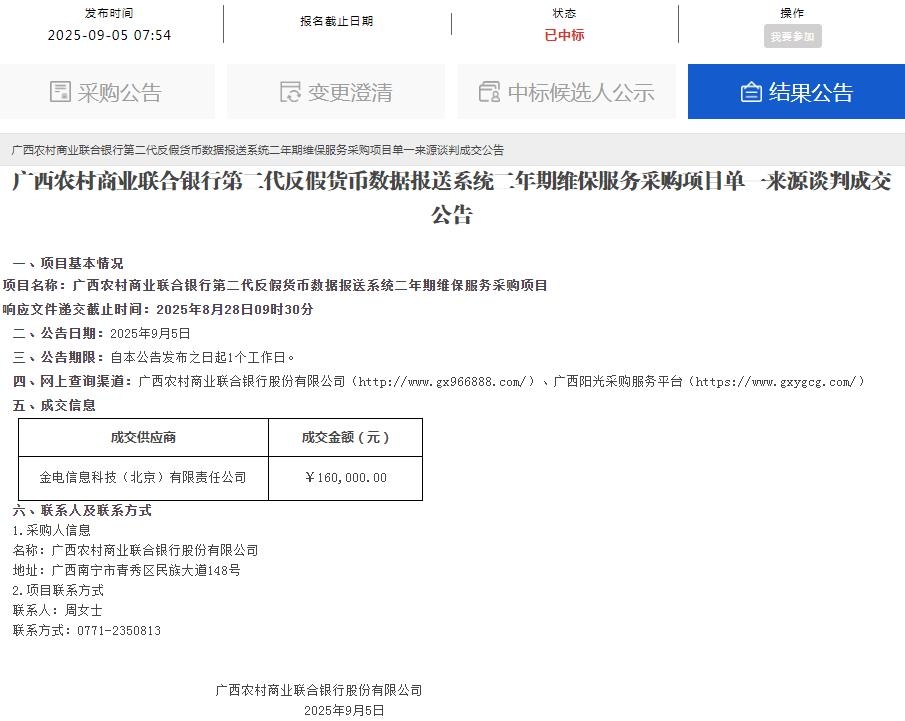Image resolution: width=905 pixels, height=721 pixels.
Task: Click the 发布时间 label
Action: click(x=109, y=13)
